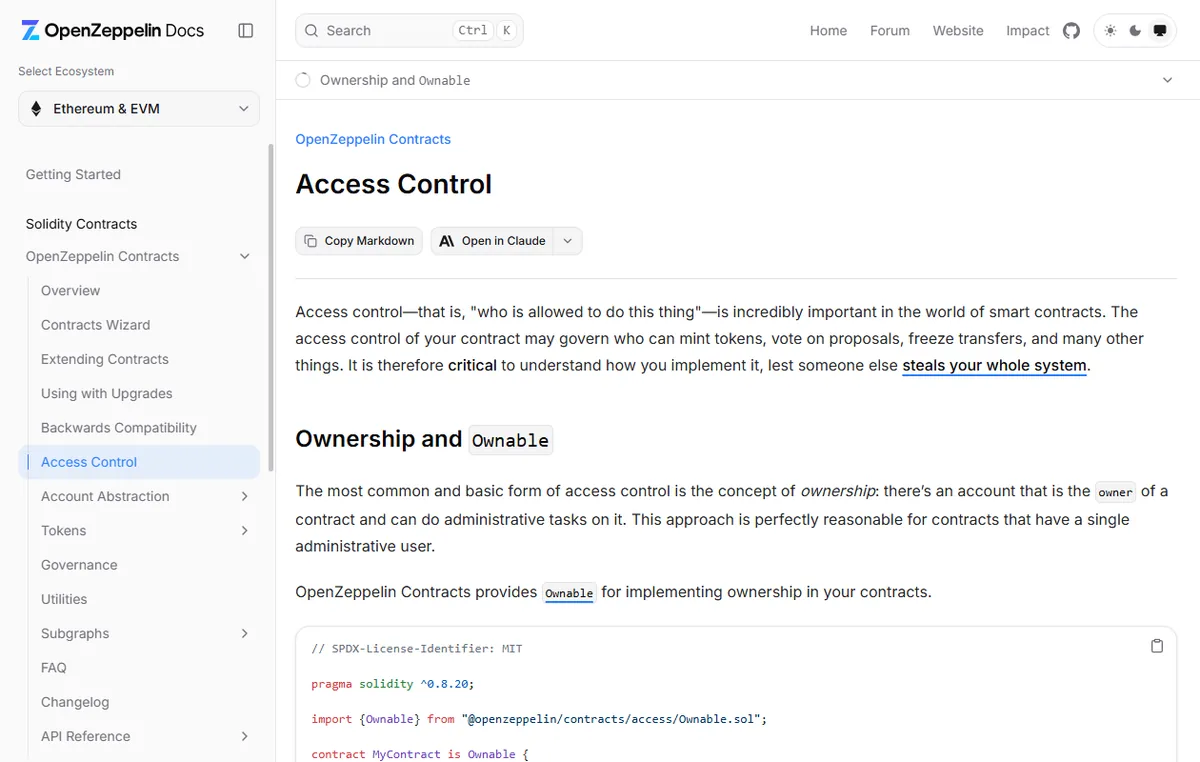Click the search magnifier icon
The image size is (1200, 762).
[312, 31]
